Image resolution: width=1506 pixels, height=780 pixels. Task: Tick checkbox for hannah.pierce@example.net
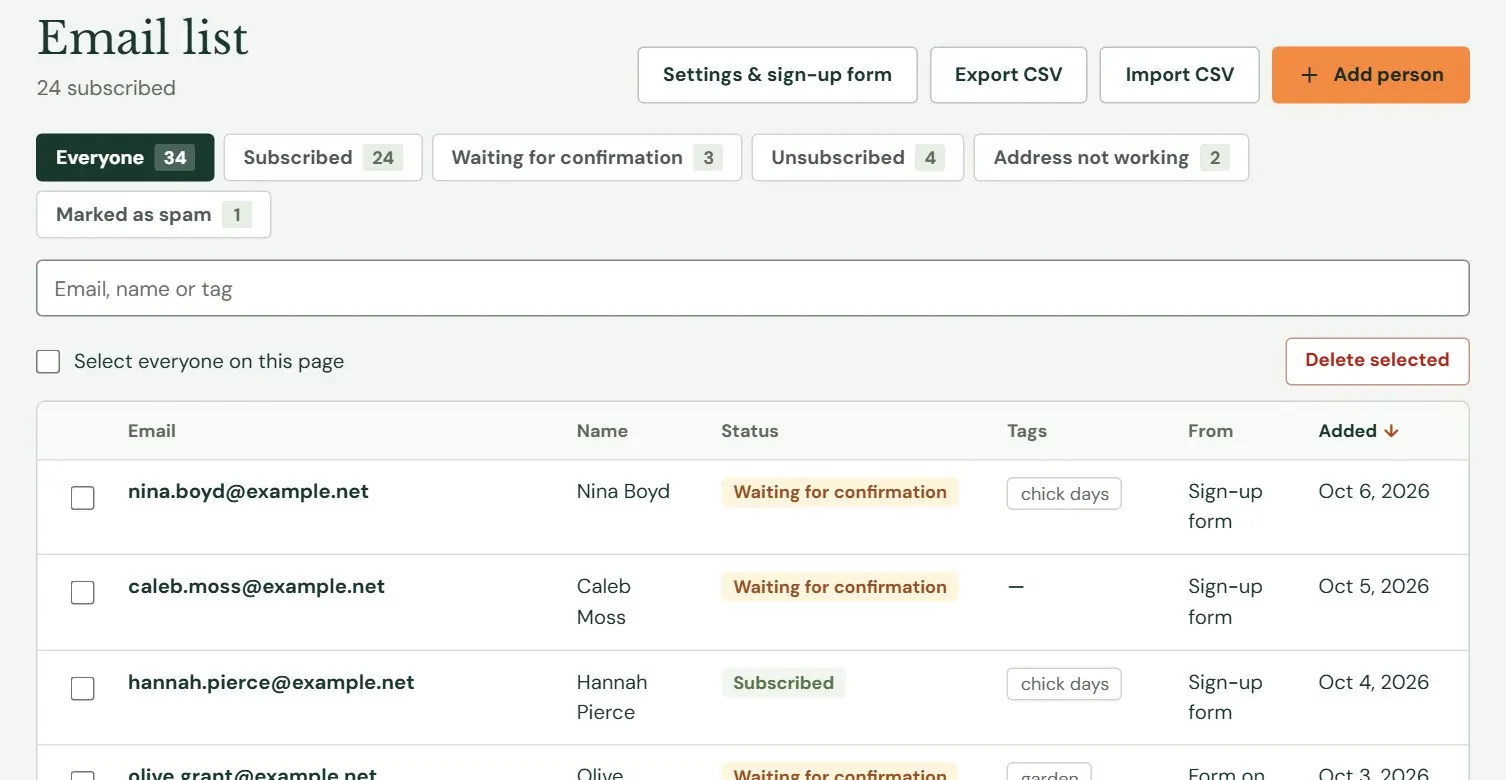83,688
